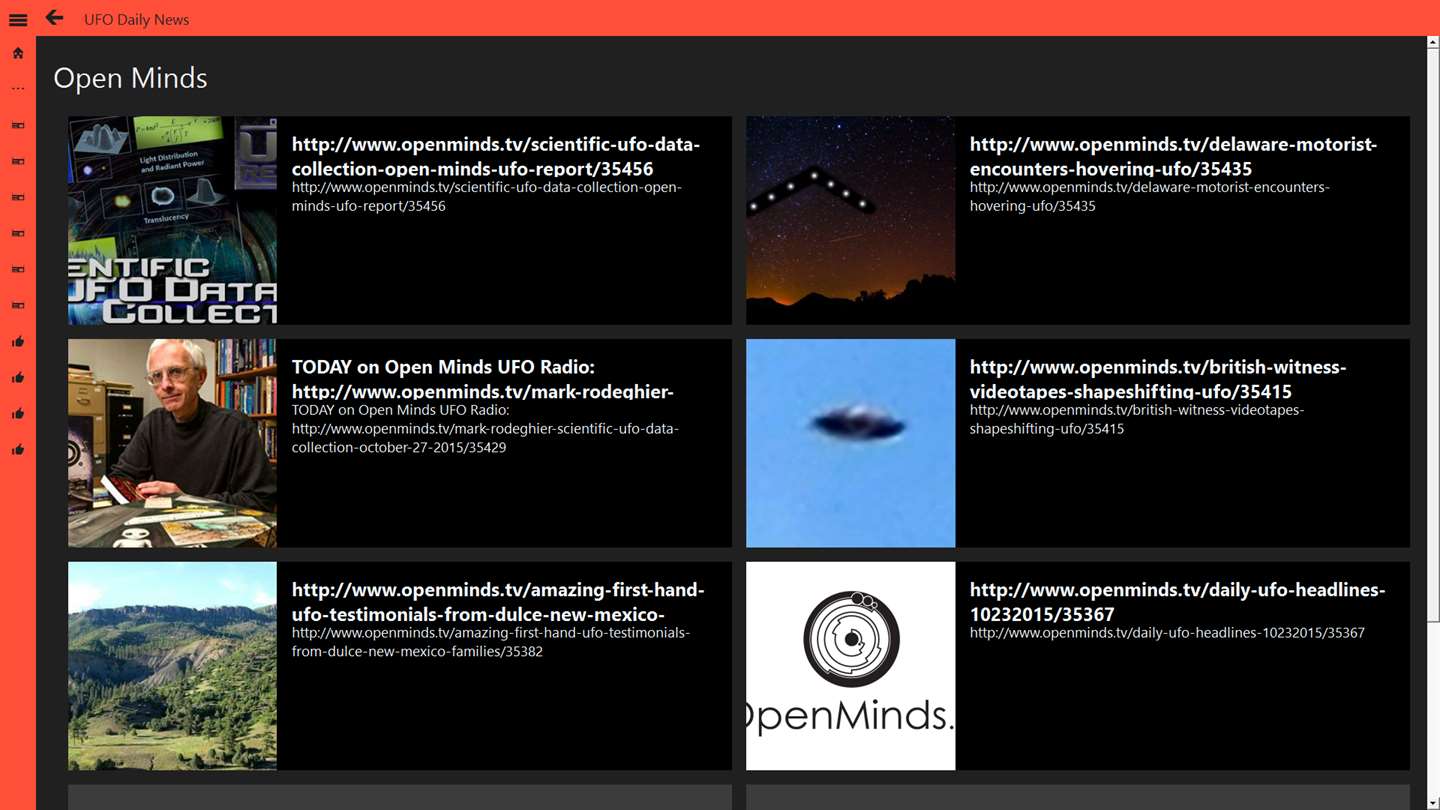The width and height of the screenshot is (1440, 810).
Task: Open the thumbnail of man with glasses
Action: click(172, 443)
